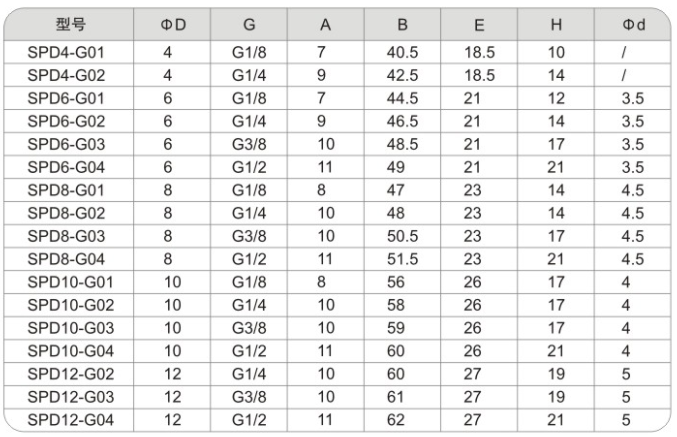Click the 40.5 value in column B
Image resolution: width=677 pixels, height=437 pixels.
coord(402,53)
